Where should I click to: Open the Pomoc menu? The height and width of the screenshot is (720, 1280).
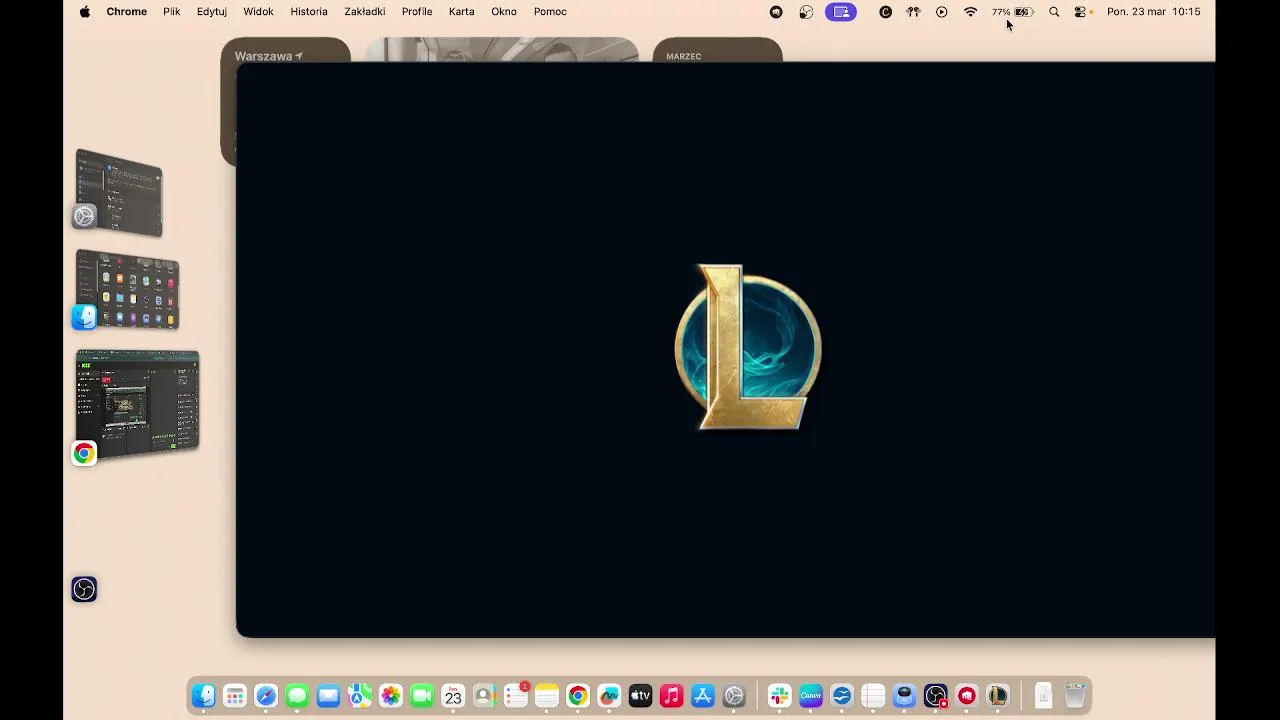[x=550, y=12]
